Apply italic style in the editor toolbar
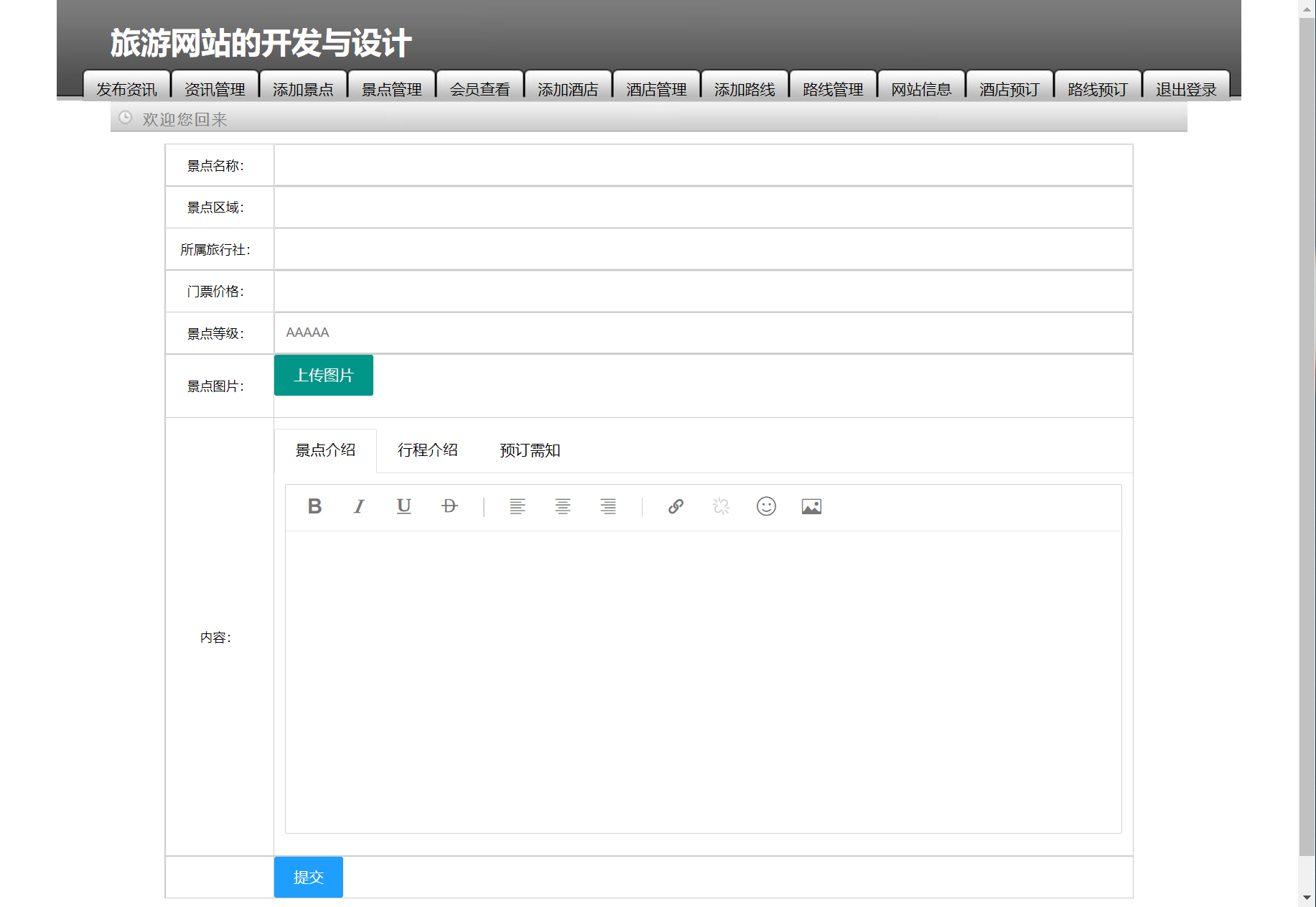Image resolution: width=1316 pixels, height=907 pixels. point(359,506)
